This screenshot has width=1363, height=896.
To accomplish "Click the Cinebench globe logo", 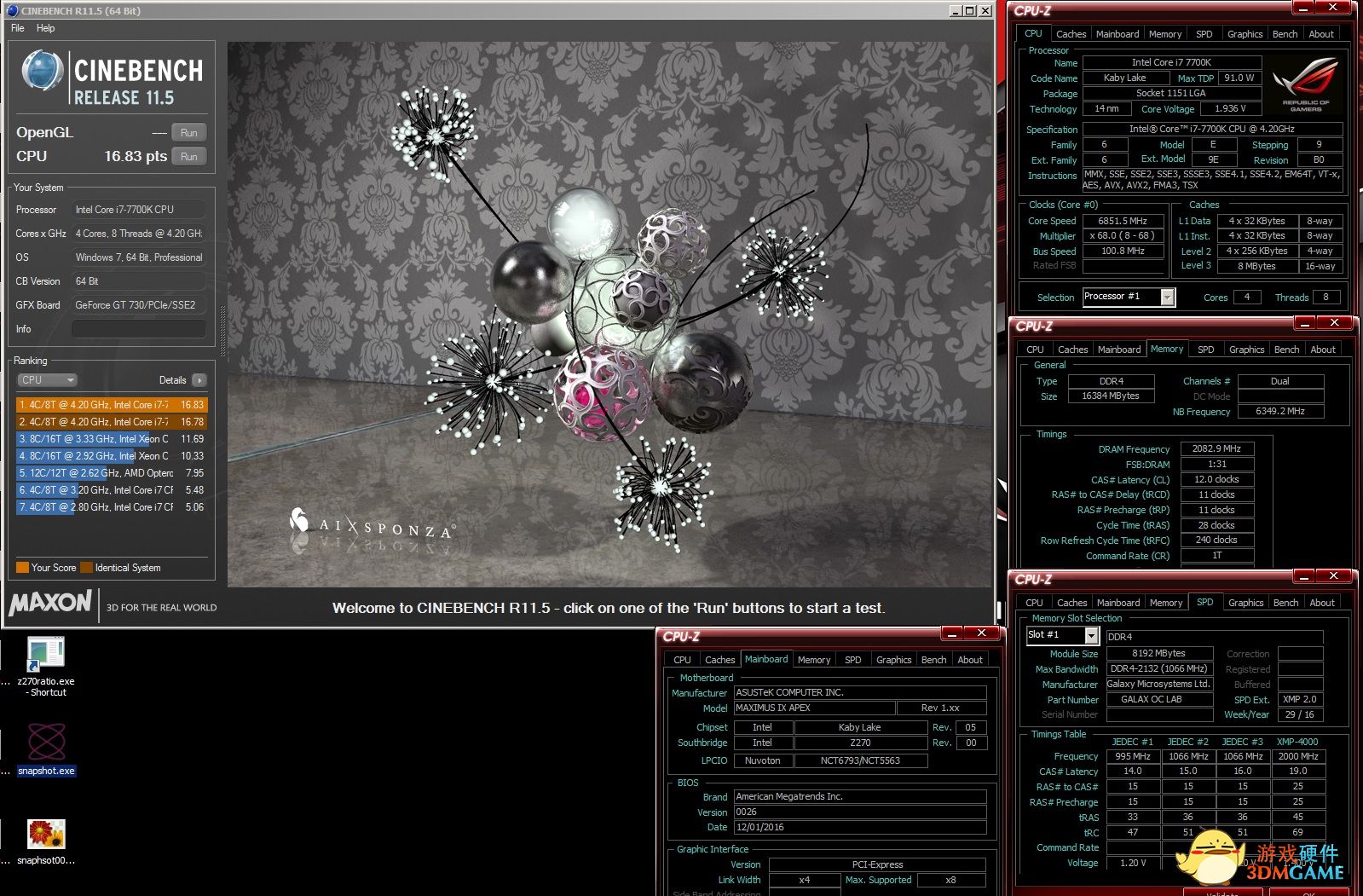I will click(41, 72).
